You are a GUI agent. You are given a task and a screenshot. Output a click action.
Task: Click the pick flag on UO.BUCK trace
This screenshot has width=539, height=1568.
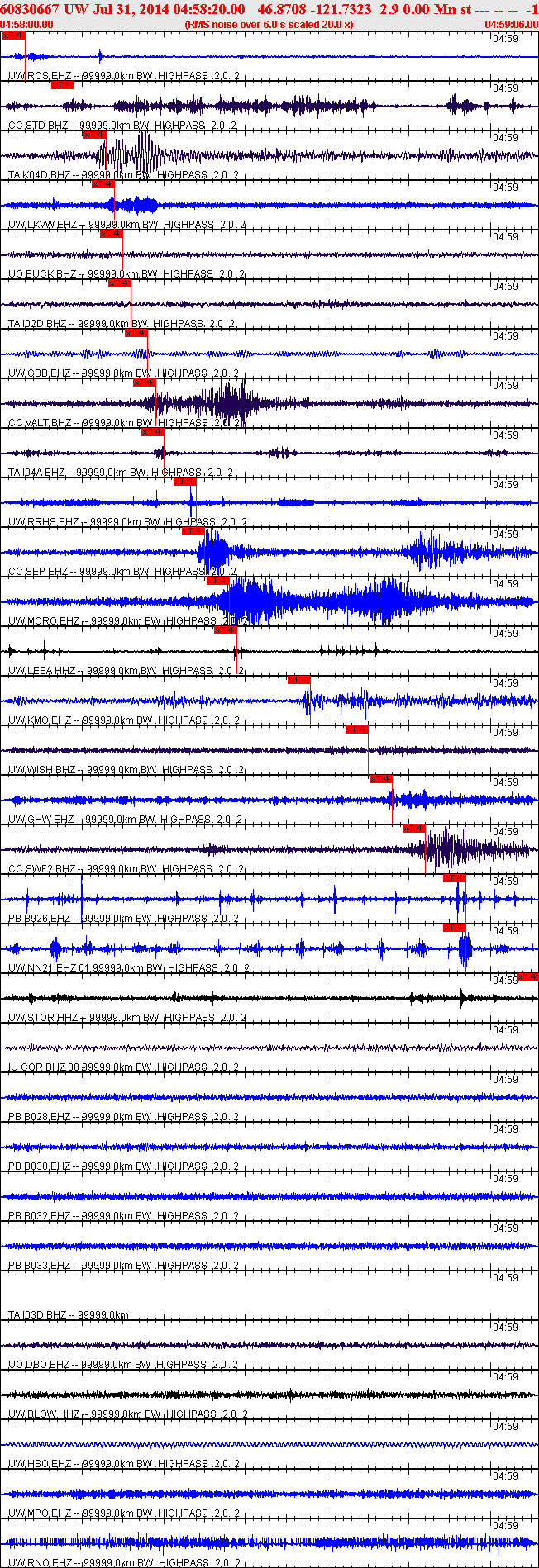pyautogui.click(x=111, y=234)
